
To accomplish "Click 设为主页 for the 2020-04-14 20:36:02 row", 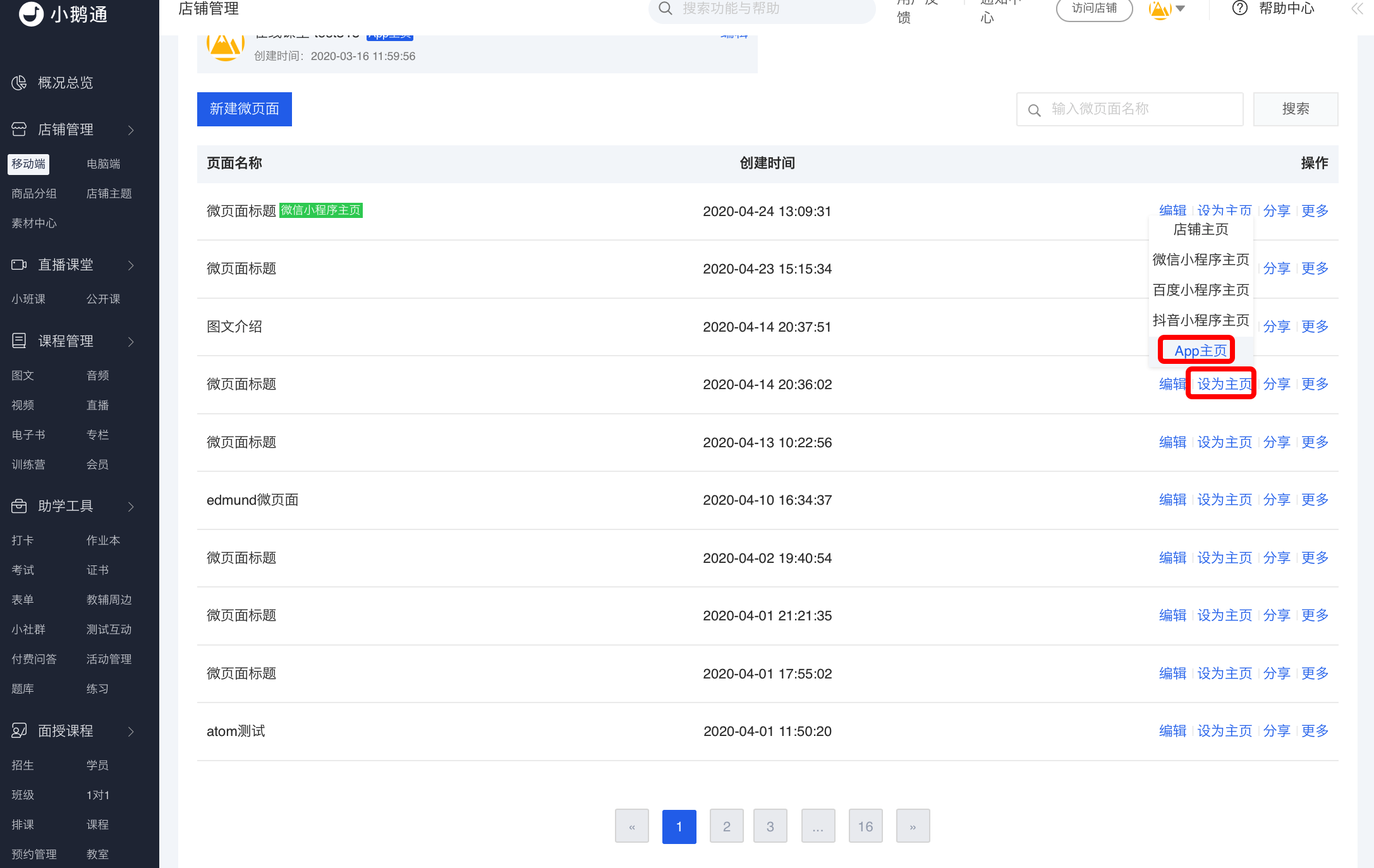I will (1224, 384).
